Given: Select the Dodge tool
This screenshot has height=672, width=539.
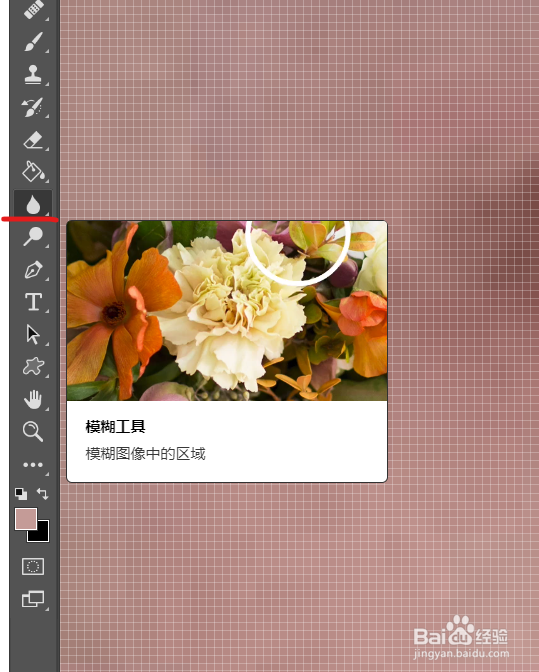Looking at the screenshot, I should pyautogui.click(x=33, y=237).
